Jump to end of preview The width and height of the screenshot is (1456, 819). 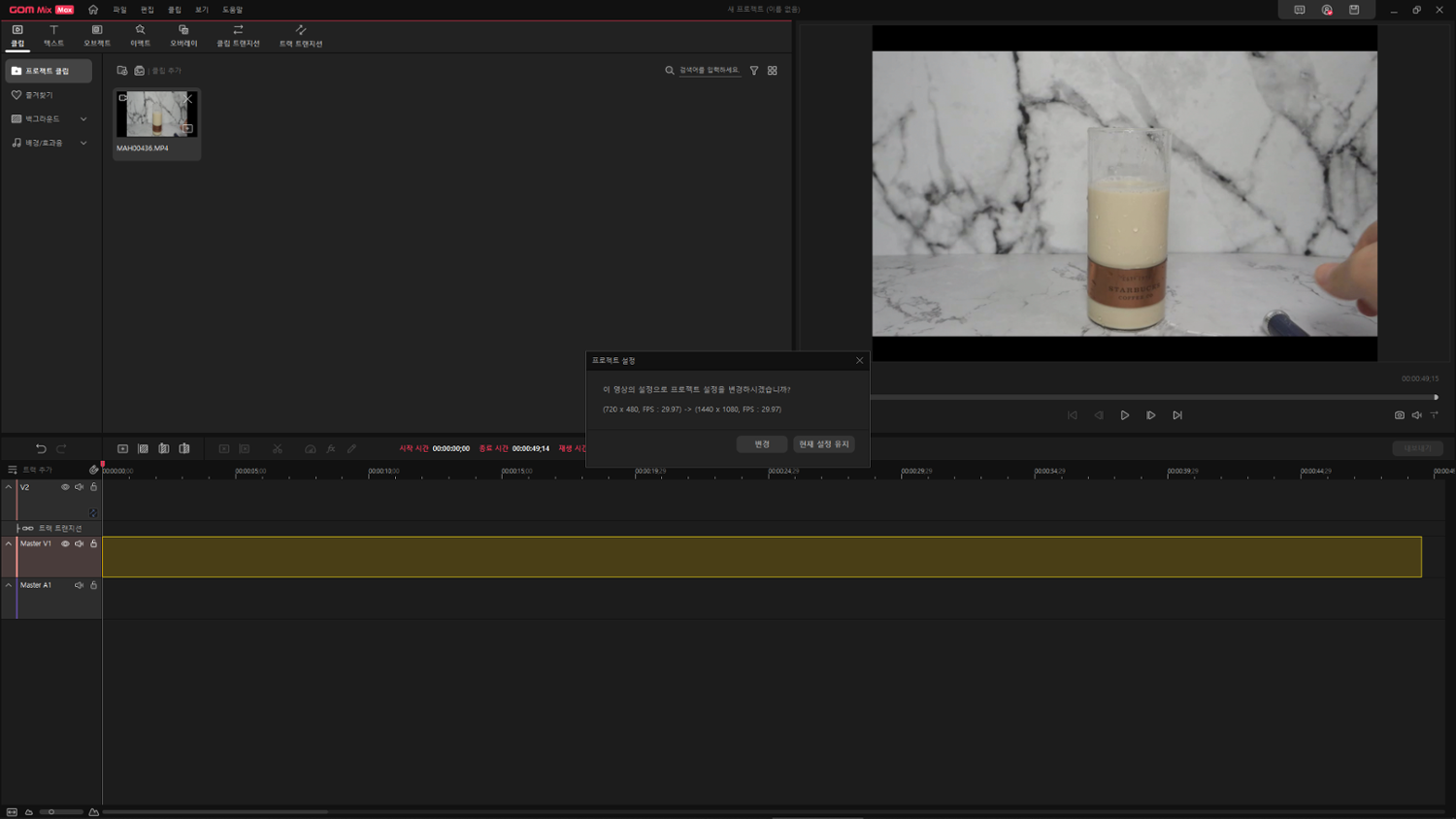click(x=1177, y=415)
